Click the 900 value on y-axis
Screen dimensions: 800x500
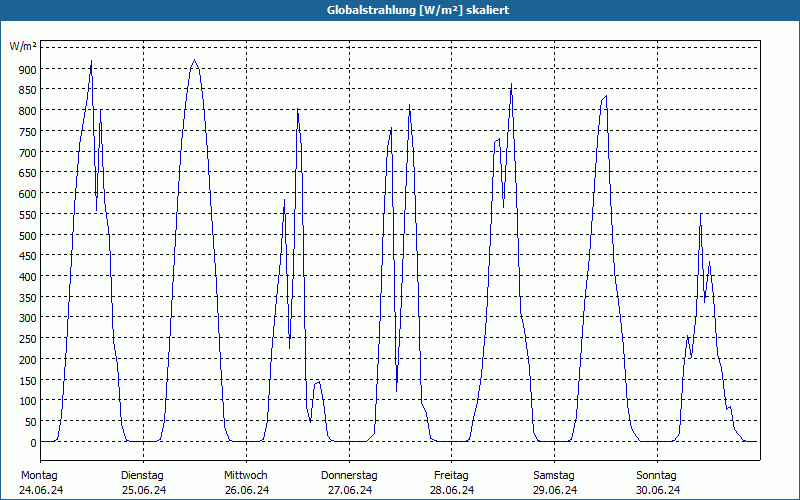pos(29,69)
